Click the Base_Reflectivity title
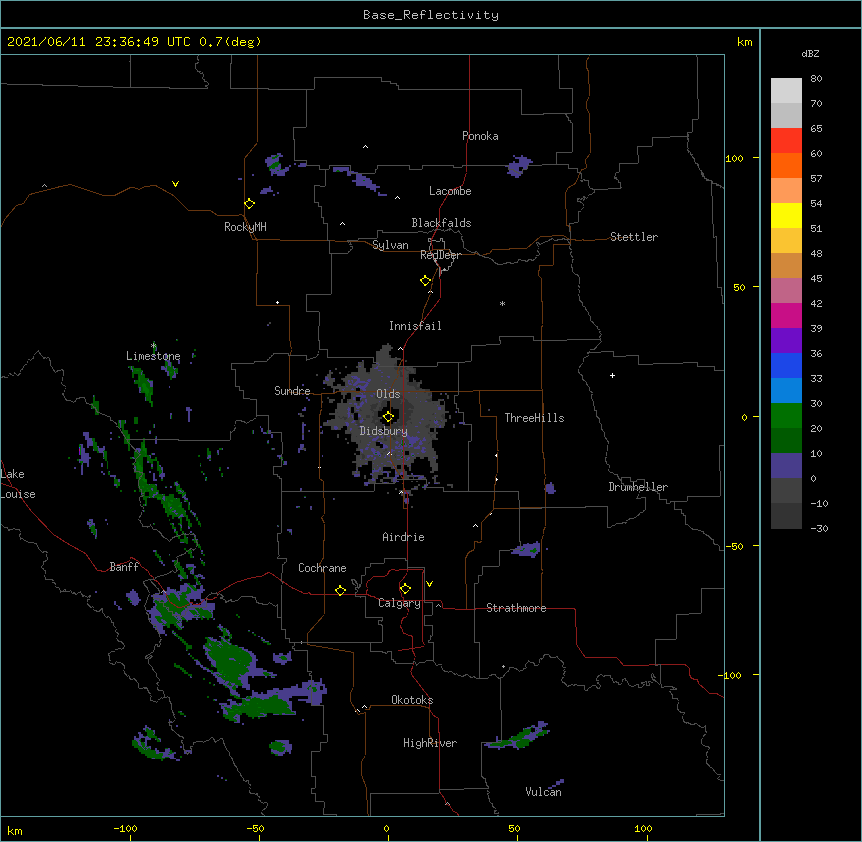This screenshot has width=862, height=842. click(431, 15)
